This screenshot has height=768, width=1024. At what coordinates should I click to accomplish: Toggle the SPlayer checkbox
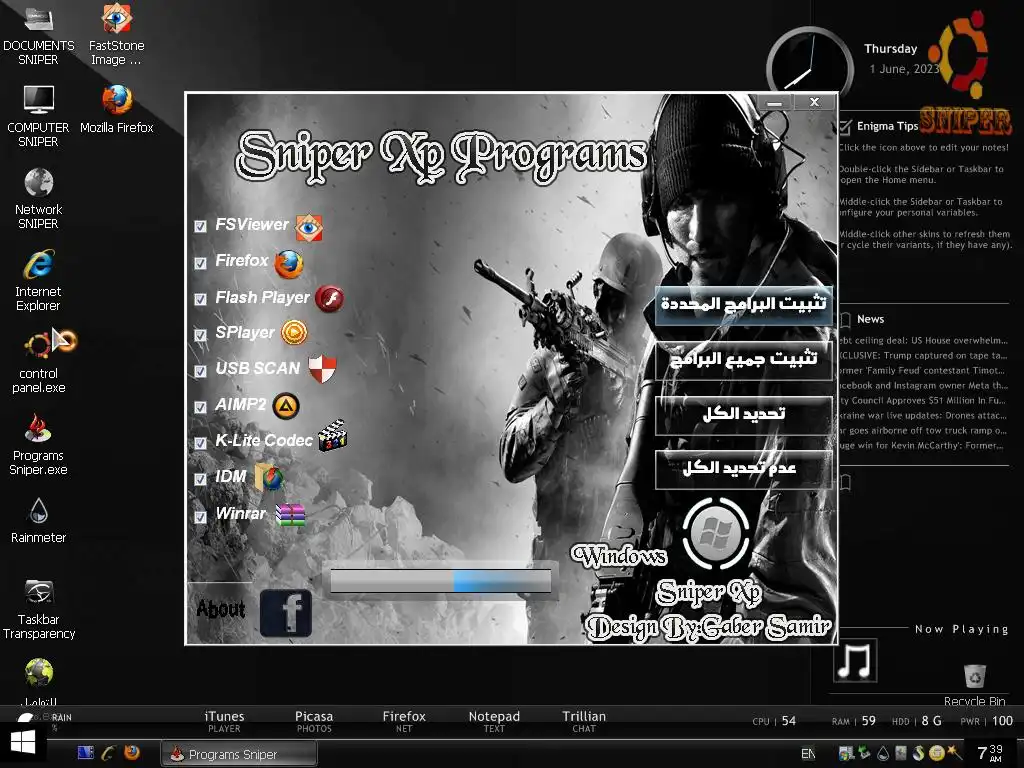(200, 335)
